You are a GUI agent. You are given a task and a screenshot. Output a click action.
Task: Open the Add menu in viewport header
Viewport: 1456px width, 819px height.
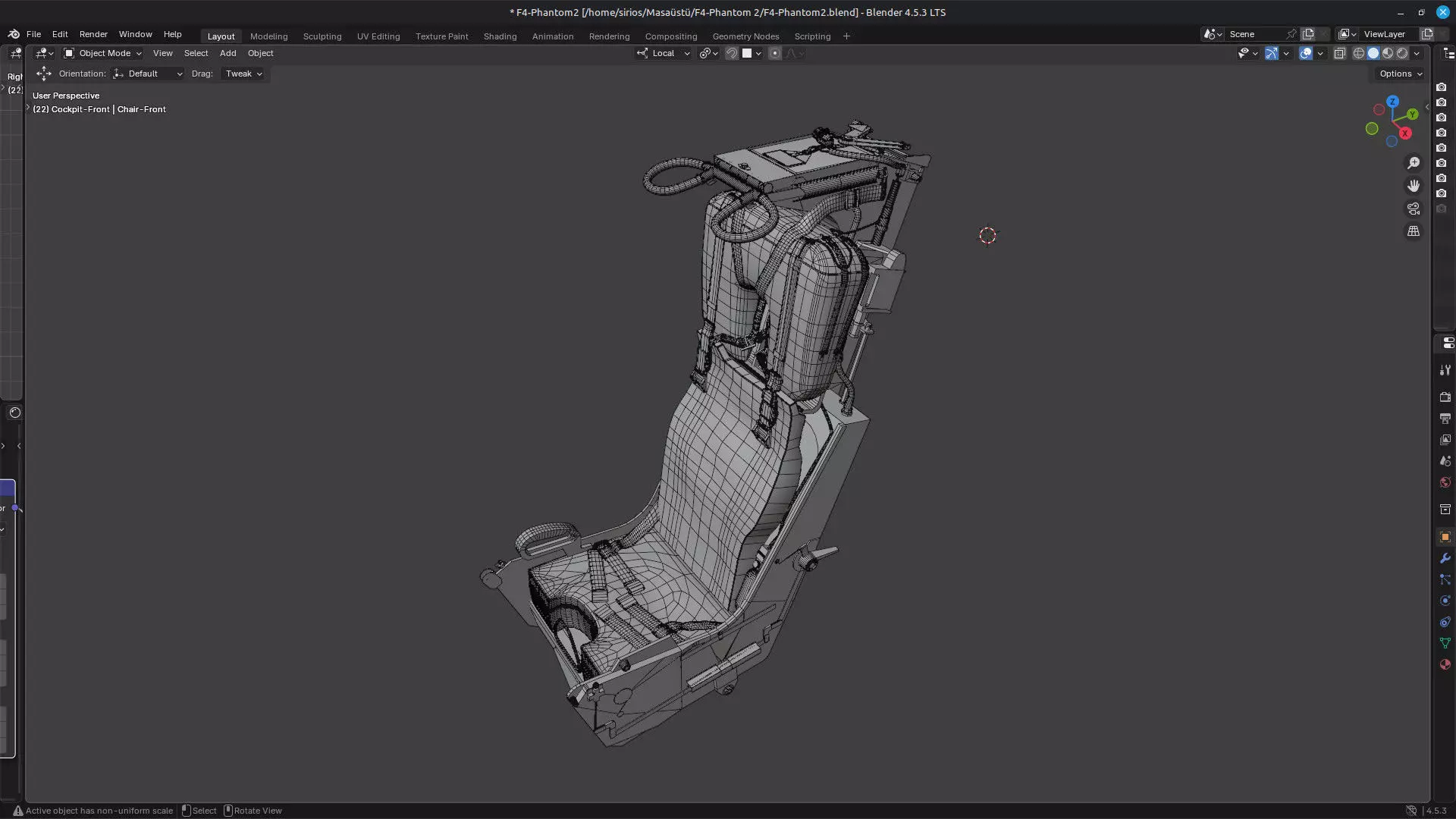[227, 53]
